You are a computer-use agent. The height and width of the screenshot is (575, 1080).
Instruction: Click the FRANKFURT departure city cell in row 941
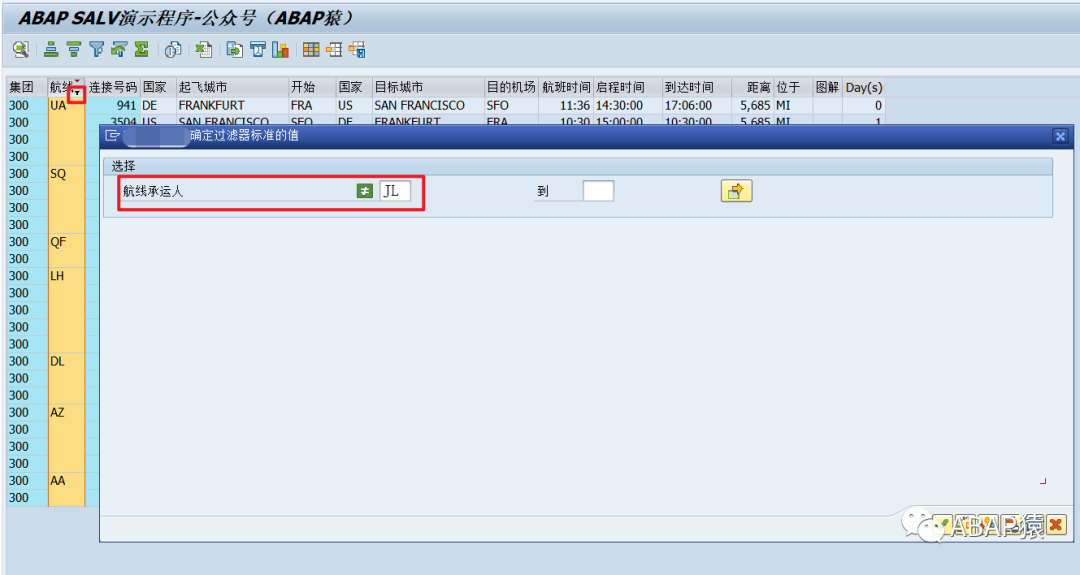(233, 105)
